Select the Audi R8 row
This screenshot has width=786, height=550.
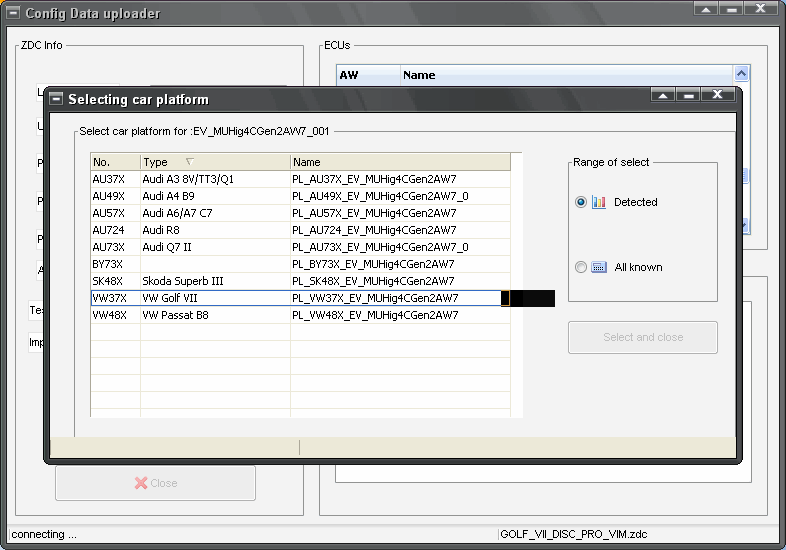coord(300,230)
